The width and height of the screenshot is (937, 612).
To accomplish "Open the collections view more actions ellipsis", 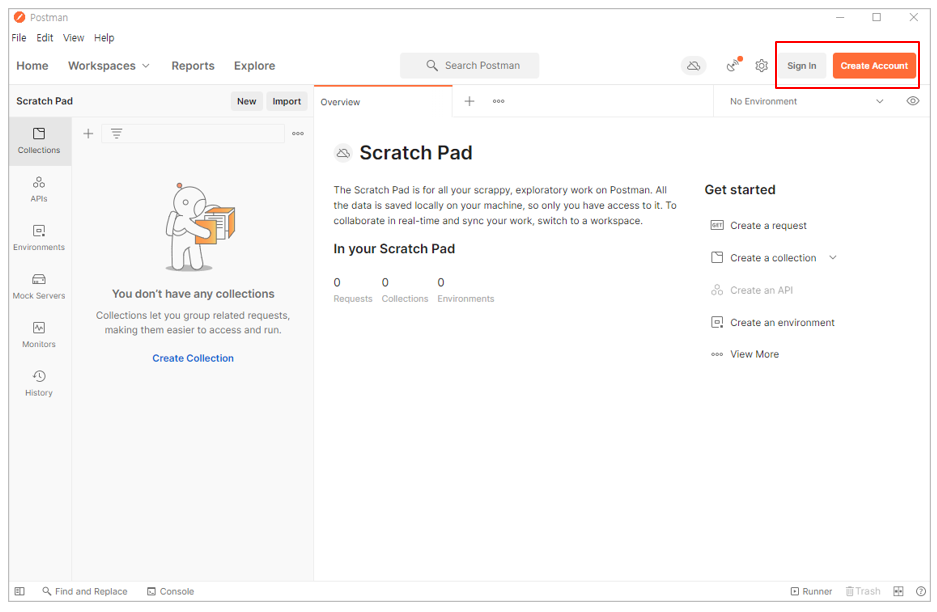I will pos(298,133).
